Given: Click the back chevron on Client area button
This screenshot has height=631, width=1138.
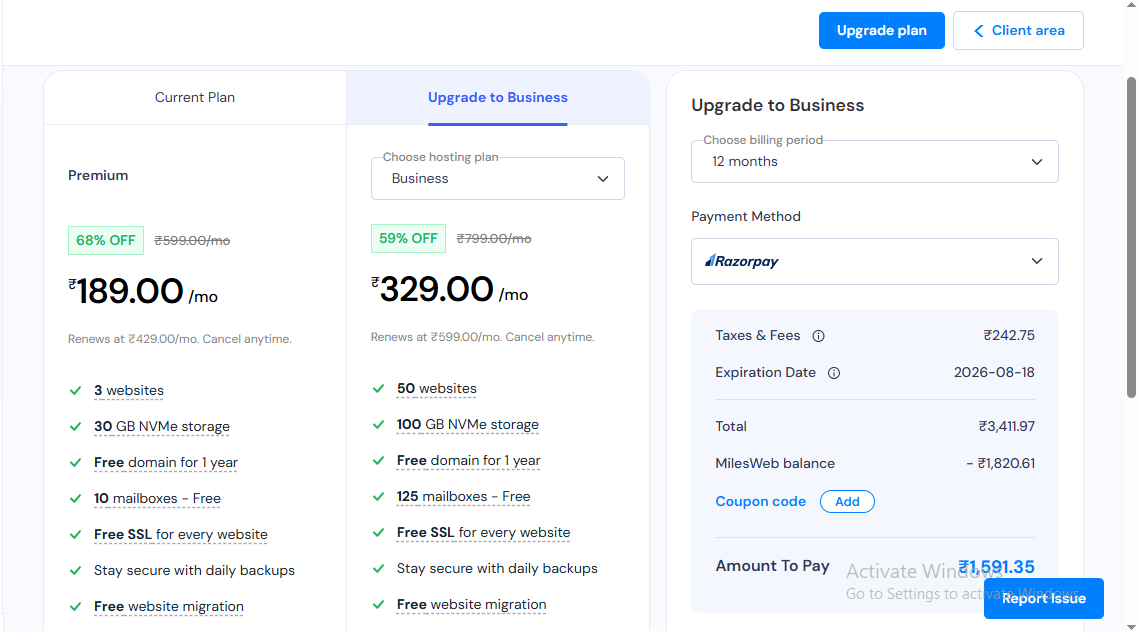Looking at the screenshot, I should [978, 30].
